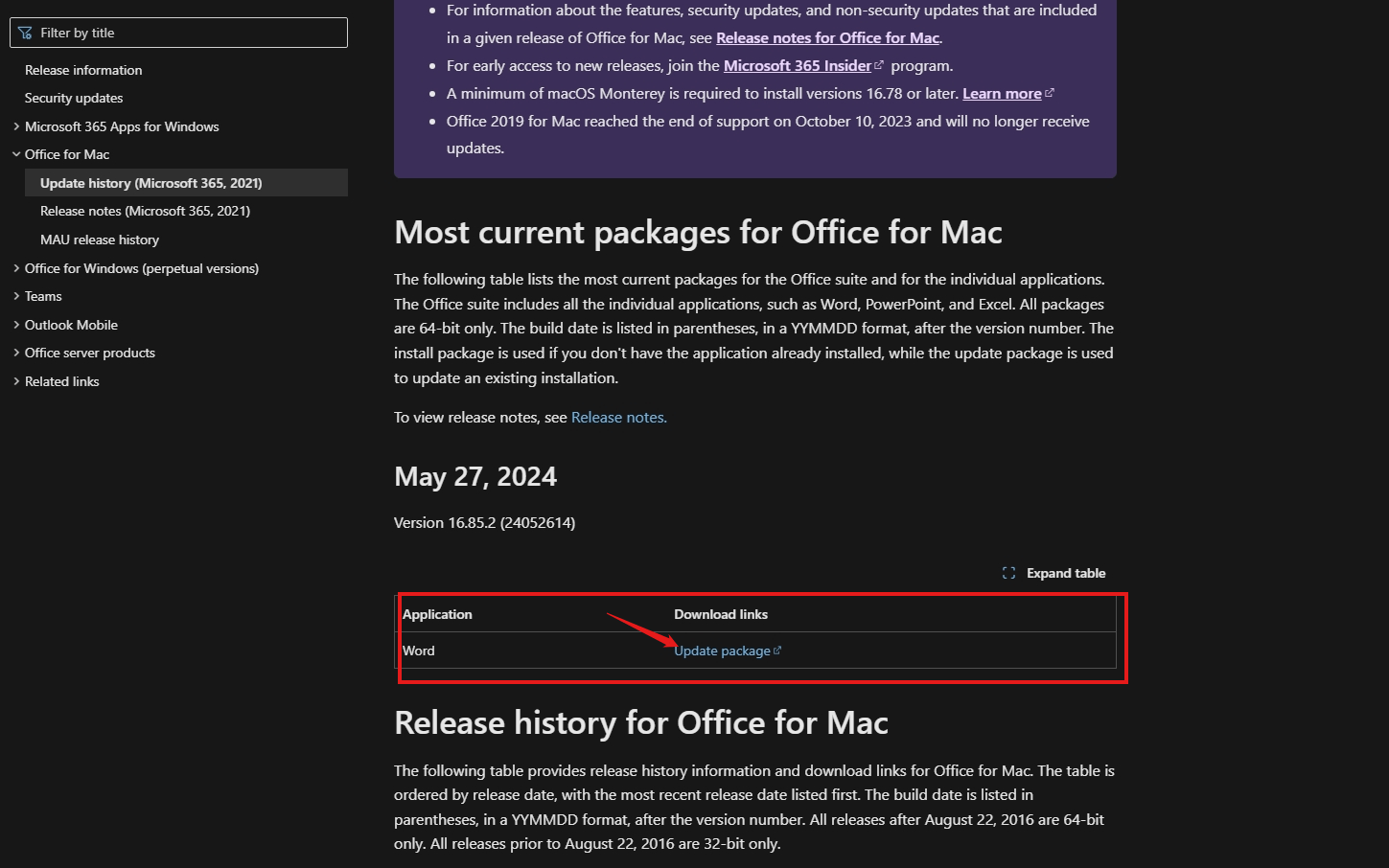This screenshot has width=1389, height=868.
Task: Select the Related links item
Action: point(62,381)
